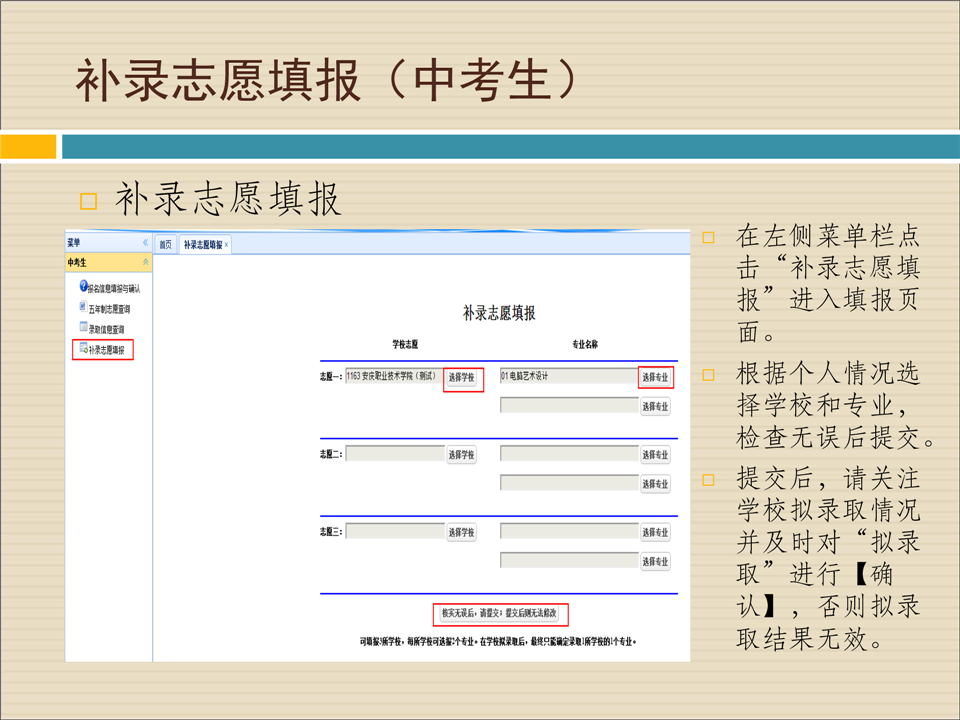Collapse the 中考生 menu section
This screenshot has width=960, height=720.
click(x=145, y=262)
